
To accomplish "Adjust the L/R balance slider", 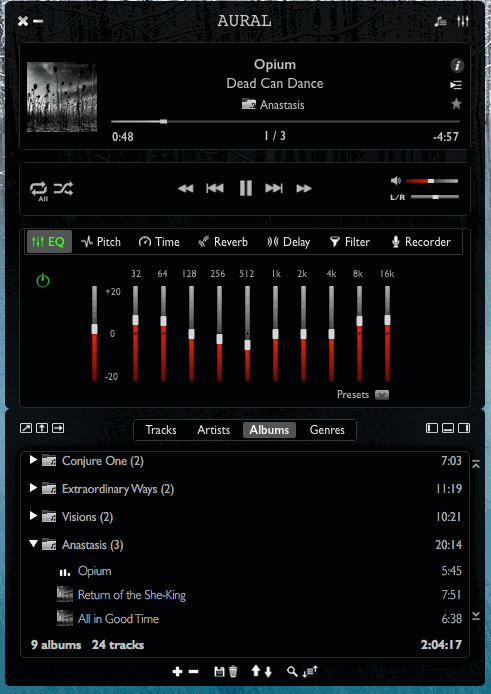I will (x=435, y=197).
